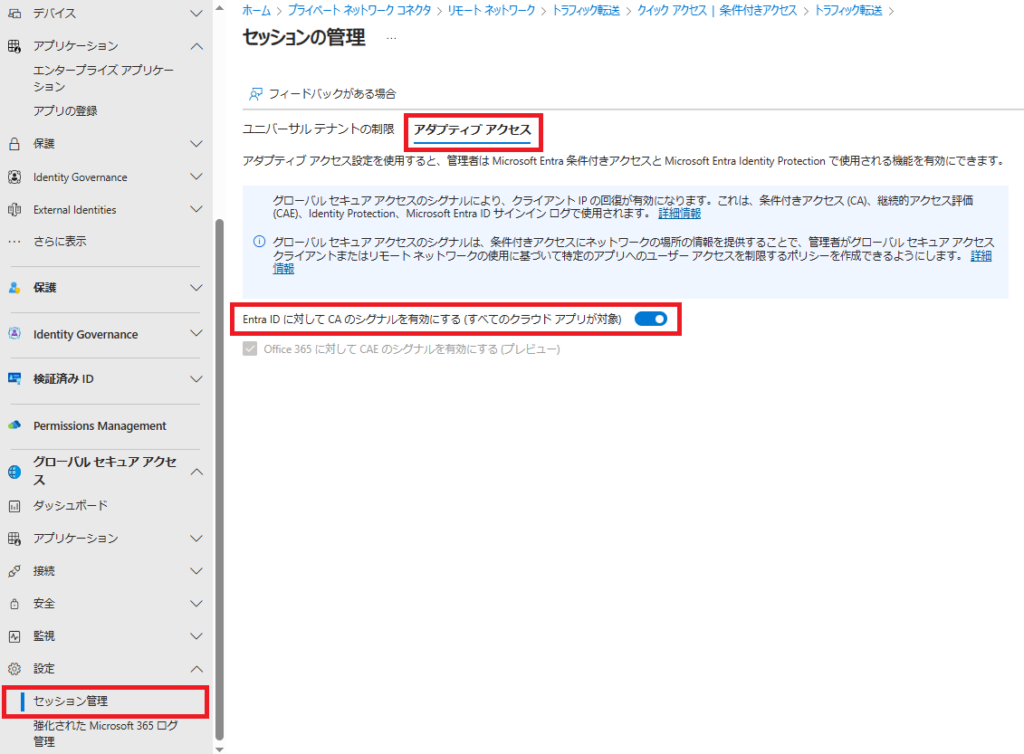Click the blue info circle icon

pos(259,242)
